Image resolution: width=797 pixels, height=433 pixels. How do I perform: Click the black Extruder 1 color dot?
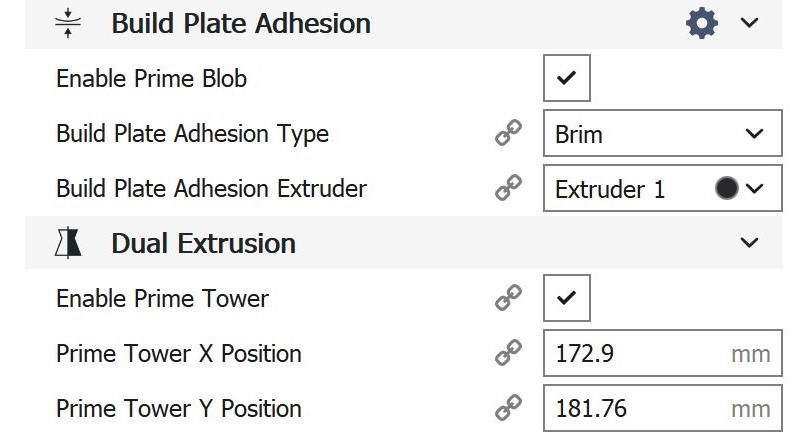pos(727,188)
